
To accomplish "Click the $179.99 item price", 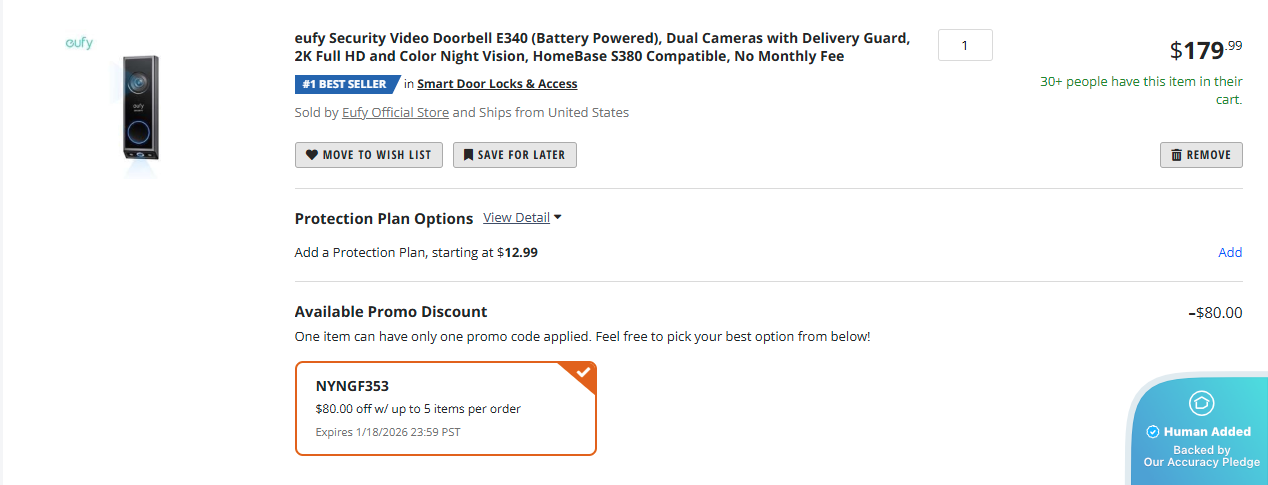I will (1206, 49).
